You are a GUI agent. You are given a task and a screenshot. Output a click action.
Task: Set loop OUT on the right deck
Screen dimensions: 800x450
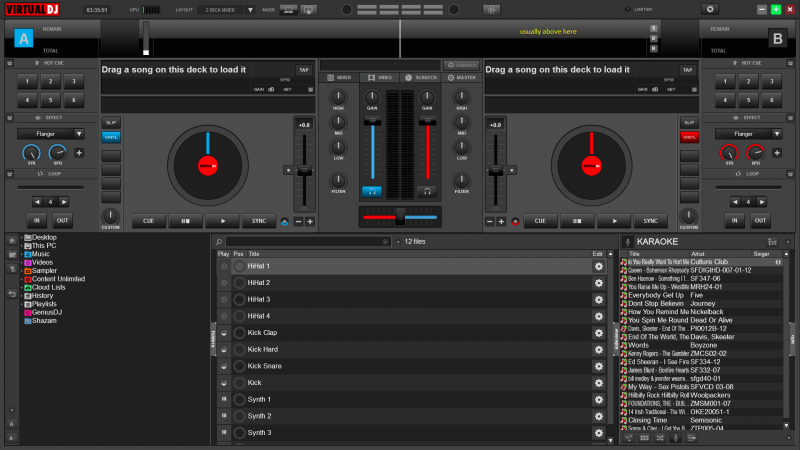760,220
